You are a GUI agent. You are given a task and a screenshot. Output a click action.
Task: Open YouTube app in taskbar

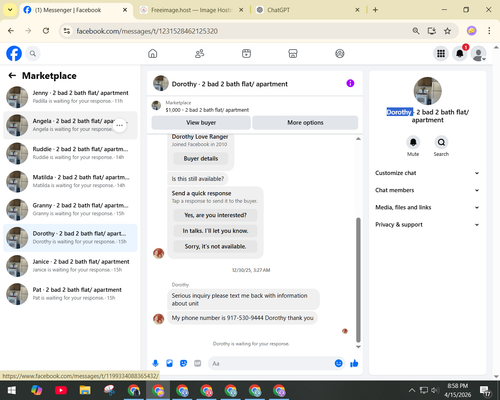tap(61, 390)
